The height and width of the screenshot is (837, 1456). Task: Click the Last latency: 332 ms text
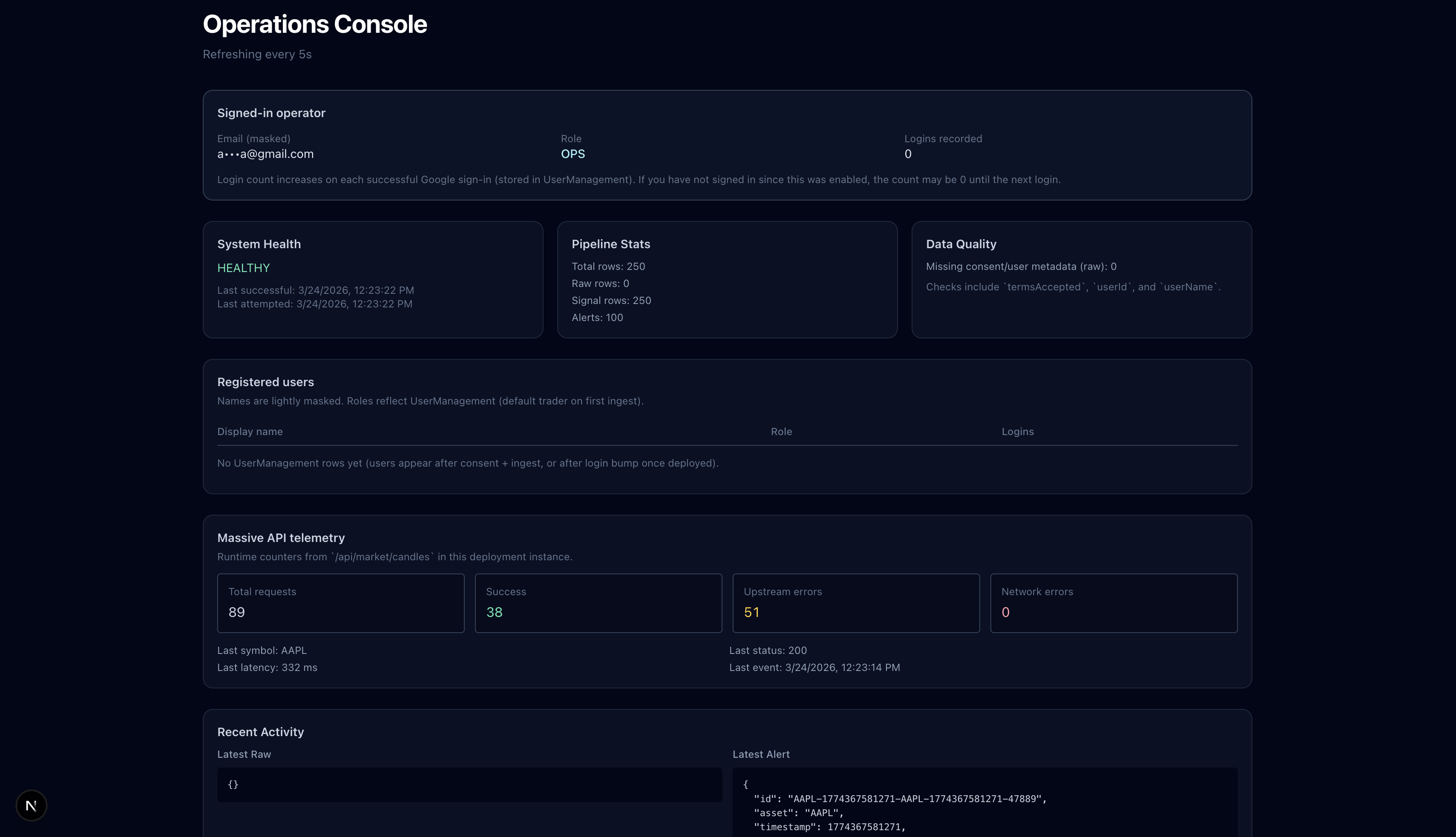[x=267, y=668]
